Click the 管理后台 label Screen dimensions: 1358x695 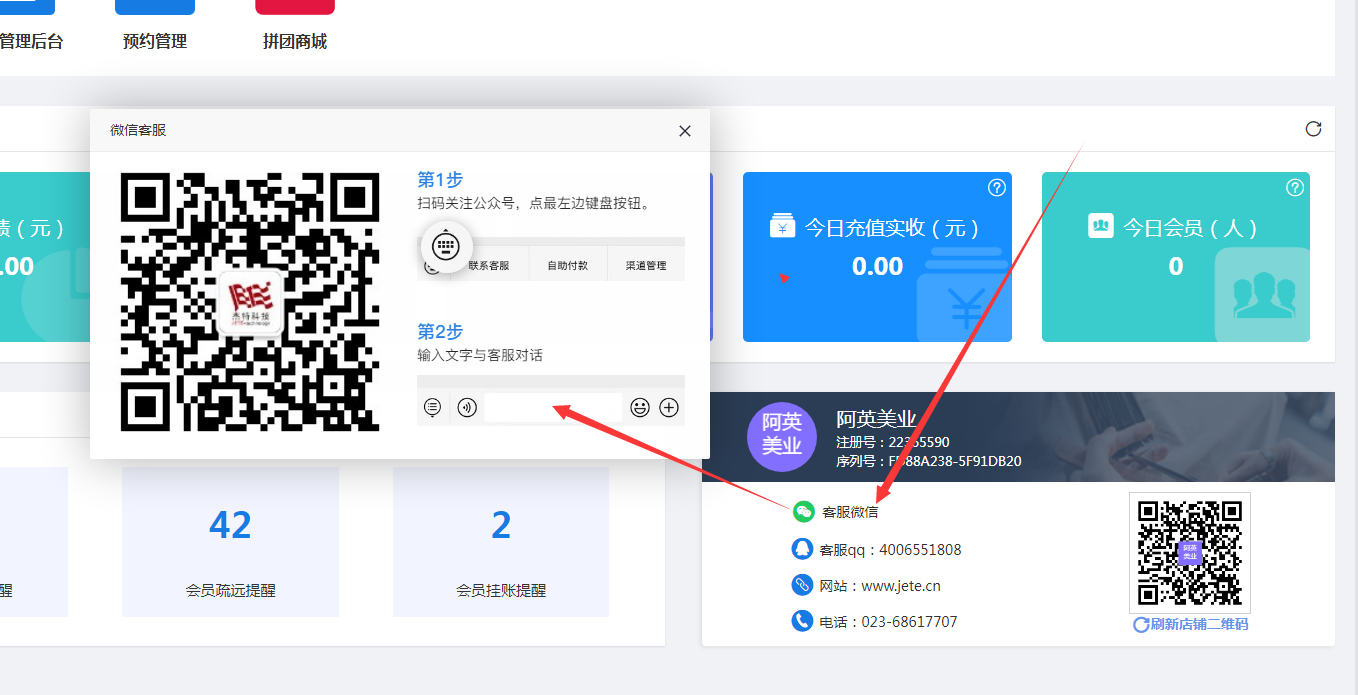point(31,41)
